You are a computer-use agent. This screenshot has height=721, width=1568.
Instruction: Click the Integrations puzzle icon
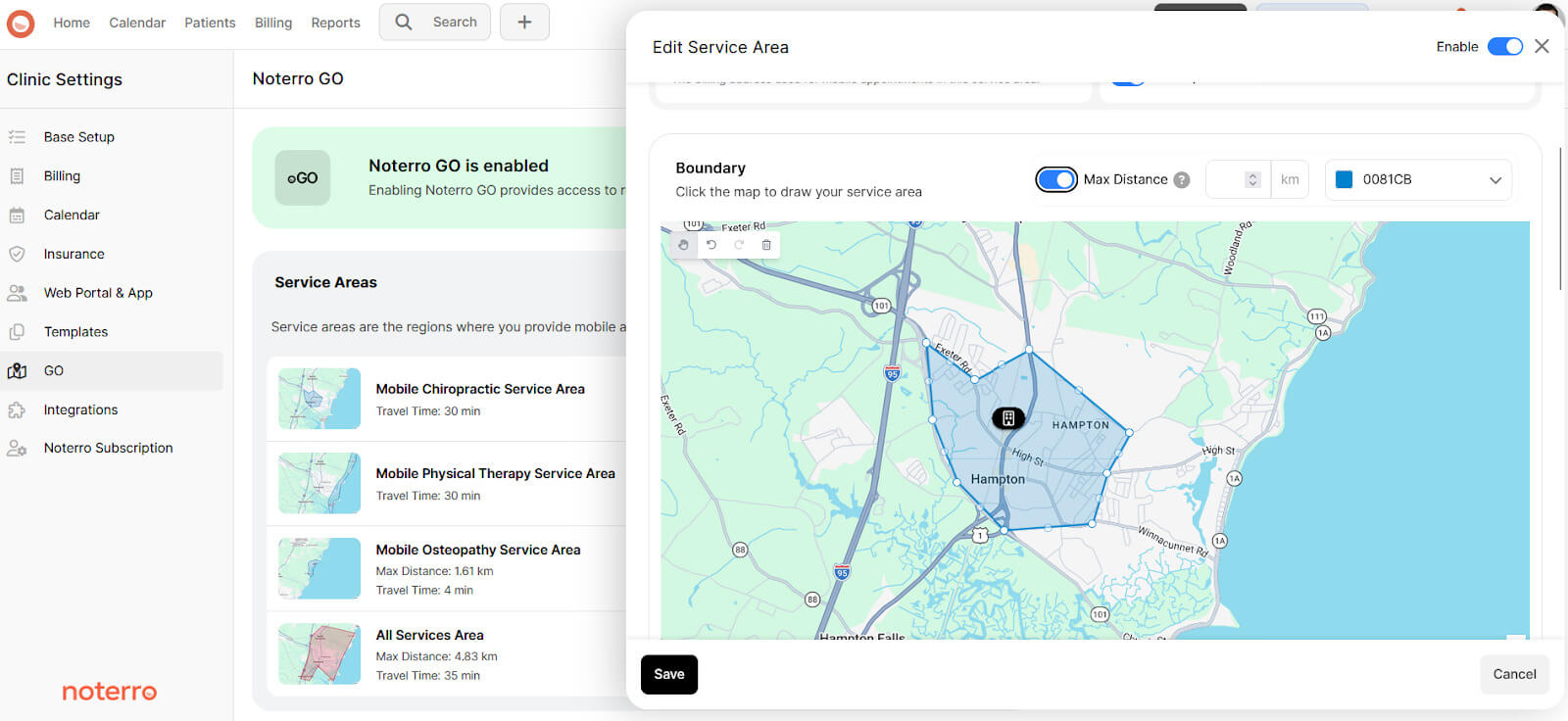pyautogui.click(x=17, y=409)
